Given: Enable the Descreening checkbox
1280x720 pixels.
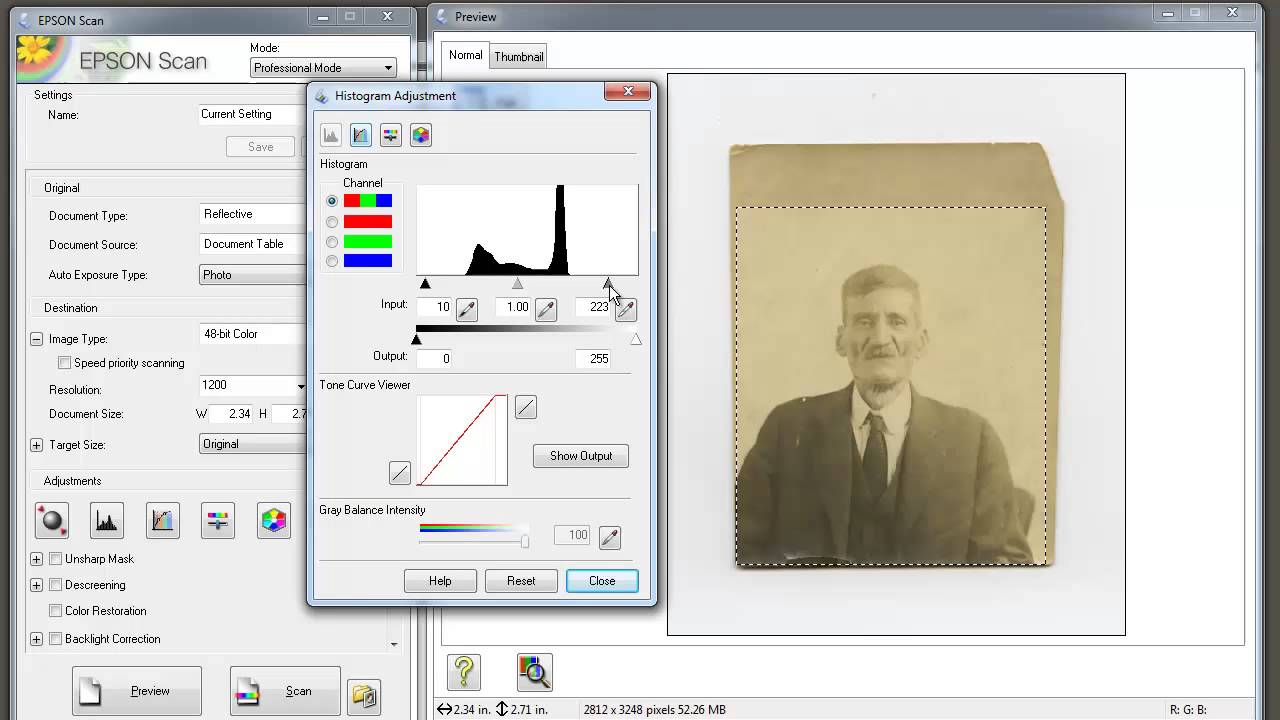Looking at the screenshot, I should click(56, 585).
